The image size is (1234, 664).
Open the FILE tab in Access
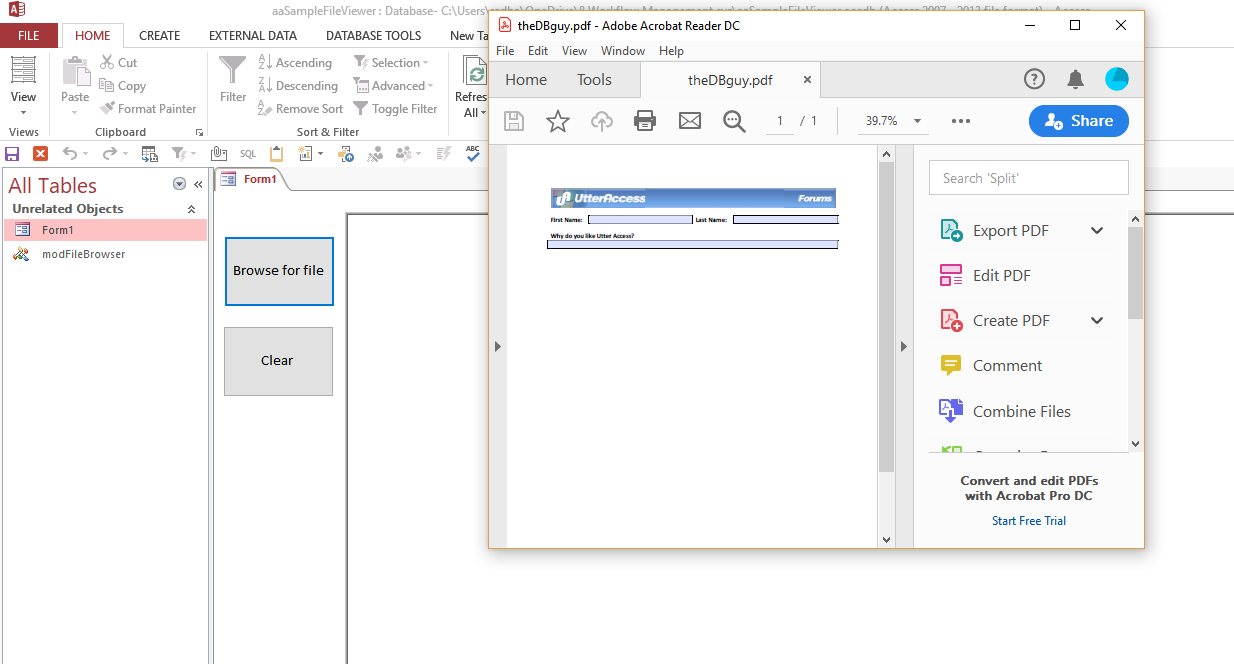[29, 35]
